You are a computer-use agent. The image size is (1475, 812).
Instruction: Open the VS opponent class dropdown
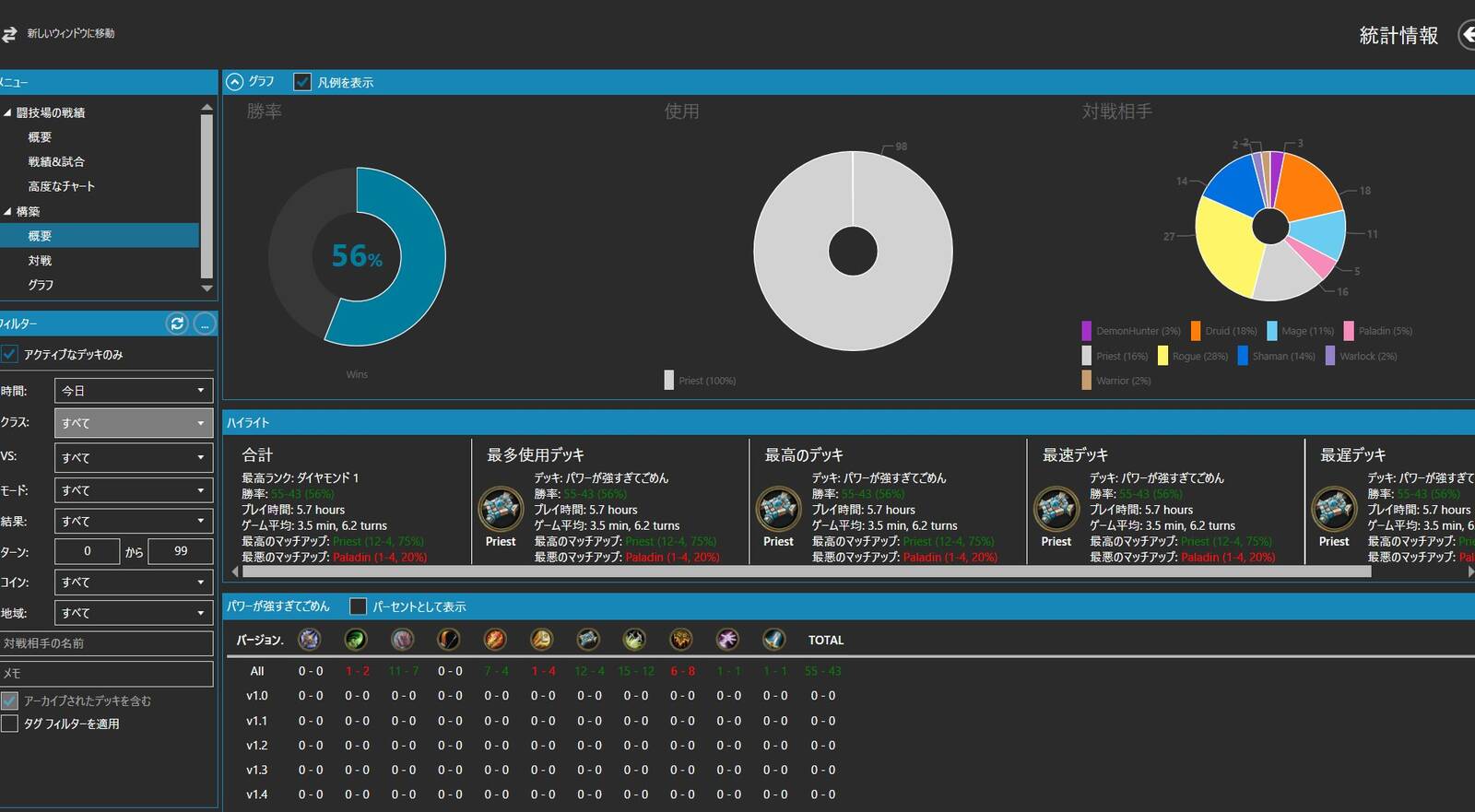coord(134,457)
